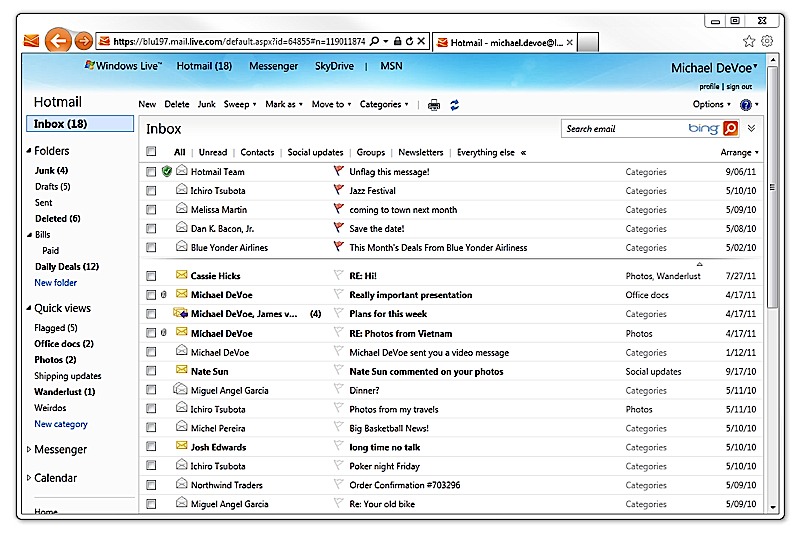The height and width of the screenshot is (535, 800).
Task: Click the trusted sender shield on Hotmail Team
Action: (166, 171)
